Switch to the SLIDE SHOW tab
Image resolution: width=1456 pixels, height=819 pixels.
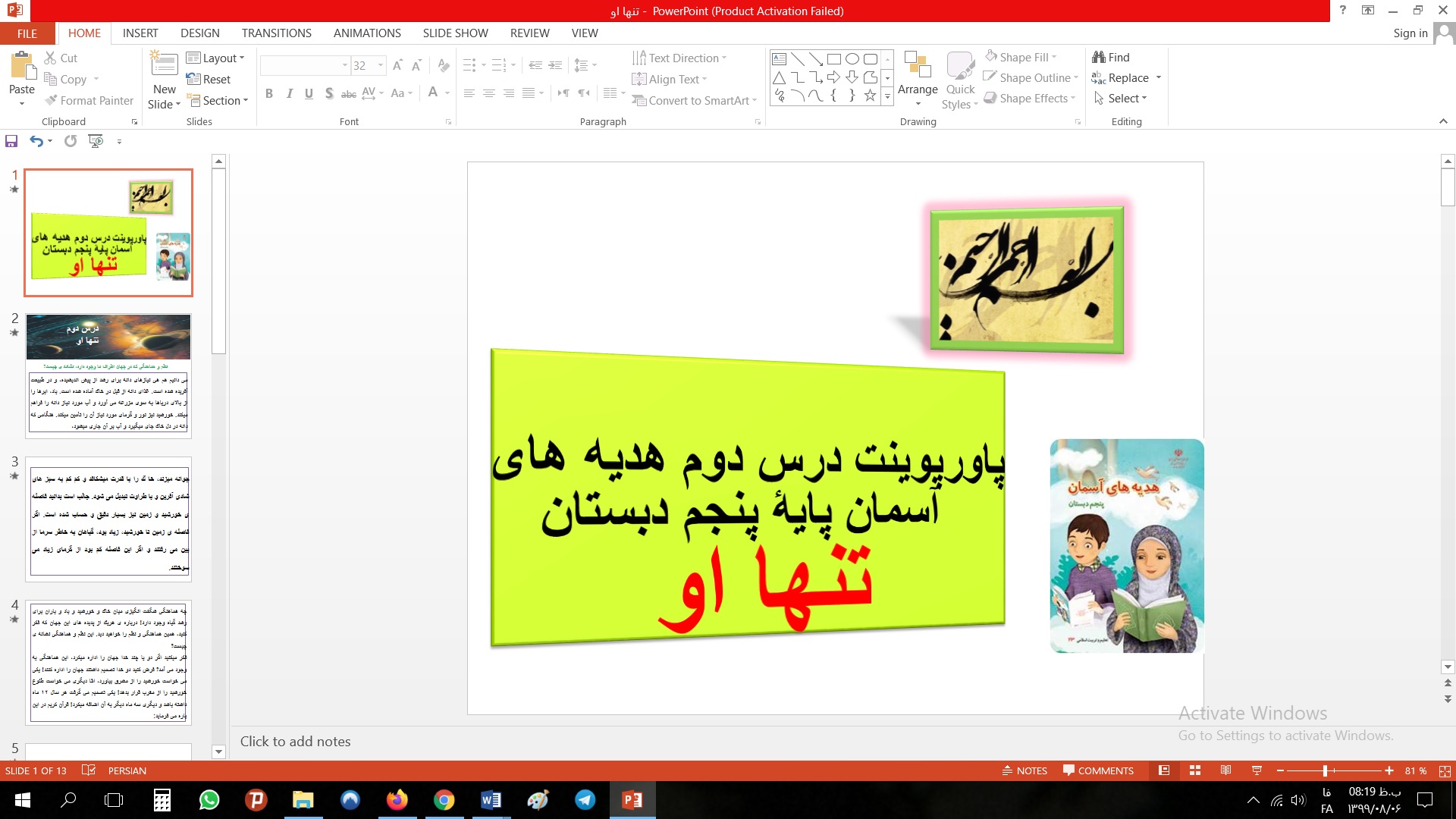(x=455, y=33)
